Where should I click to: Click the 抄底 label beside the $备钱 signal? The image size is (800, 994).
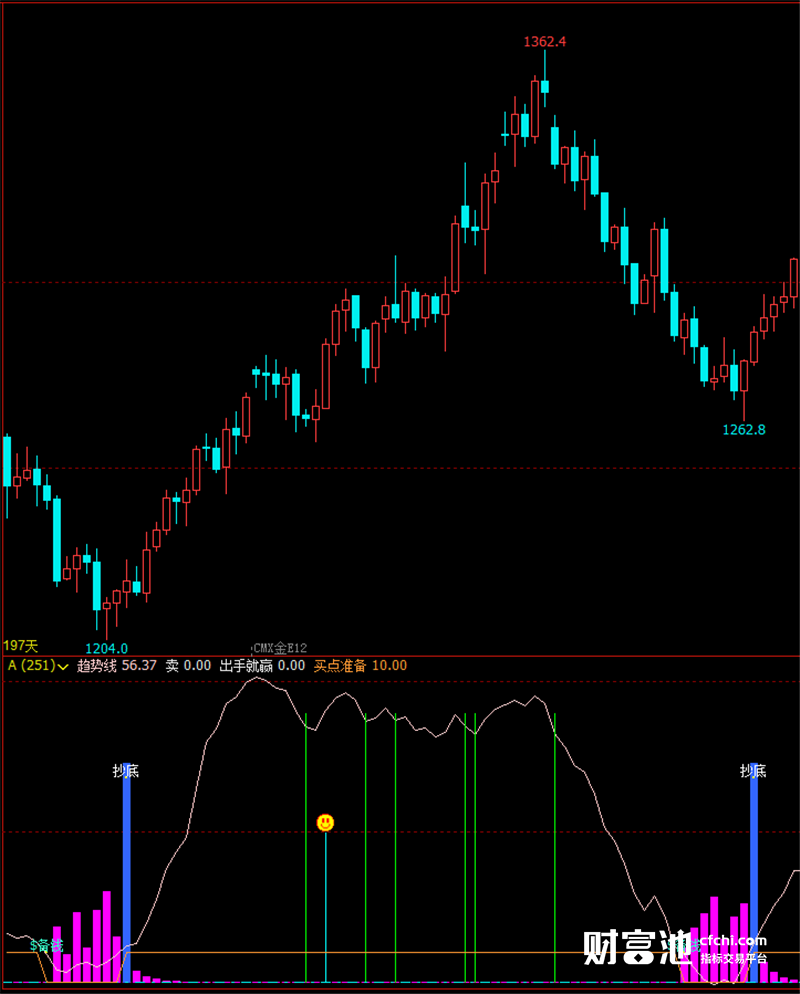[126, 771]
